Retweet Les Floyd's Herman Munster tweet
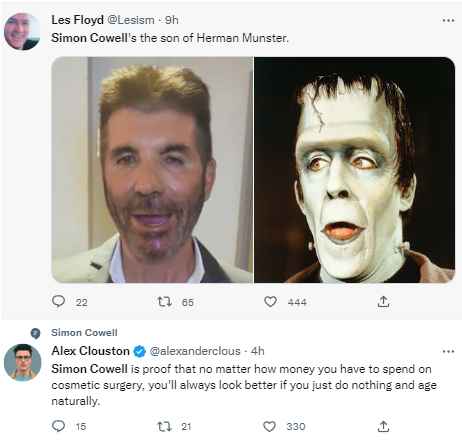The image size is (462, 443). tap(164, 302)
